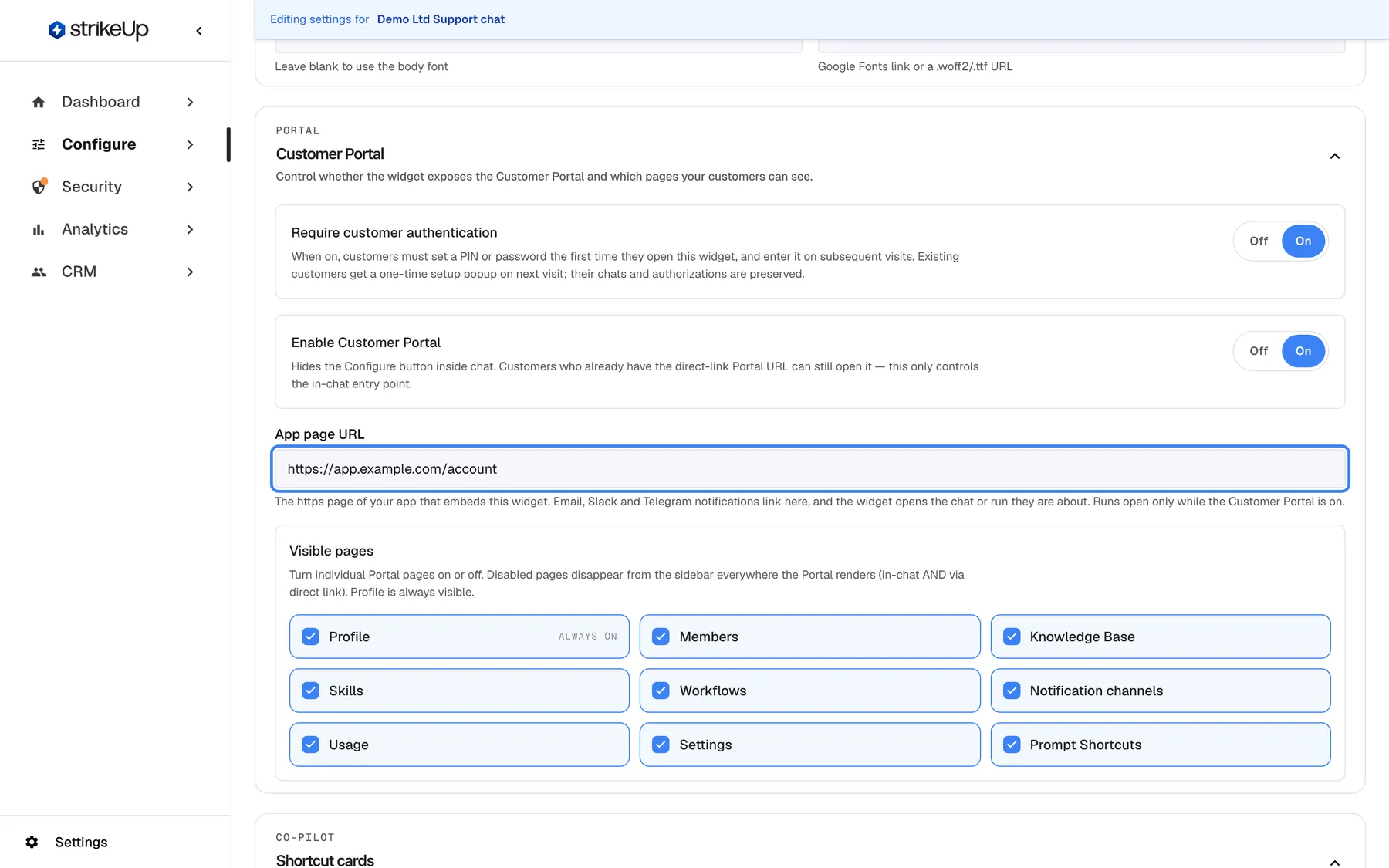Expand the Configure submenu chevron
The height and width of the screenshot is (868, 1389).
click(x=190, y=144)
